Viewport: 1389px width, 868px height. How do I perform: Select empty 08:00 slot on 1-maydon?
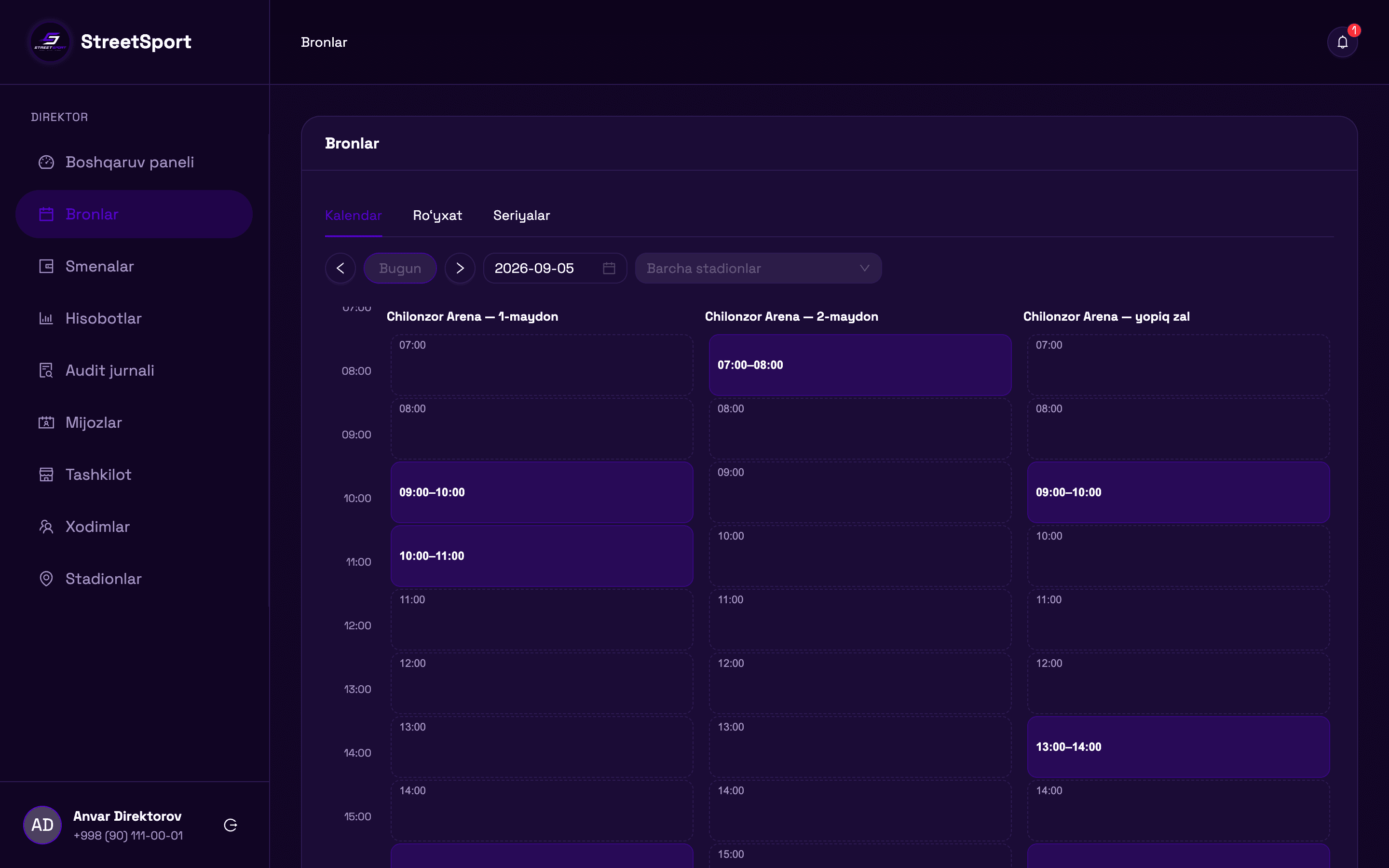542,429
